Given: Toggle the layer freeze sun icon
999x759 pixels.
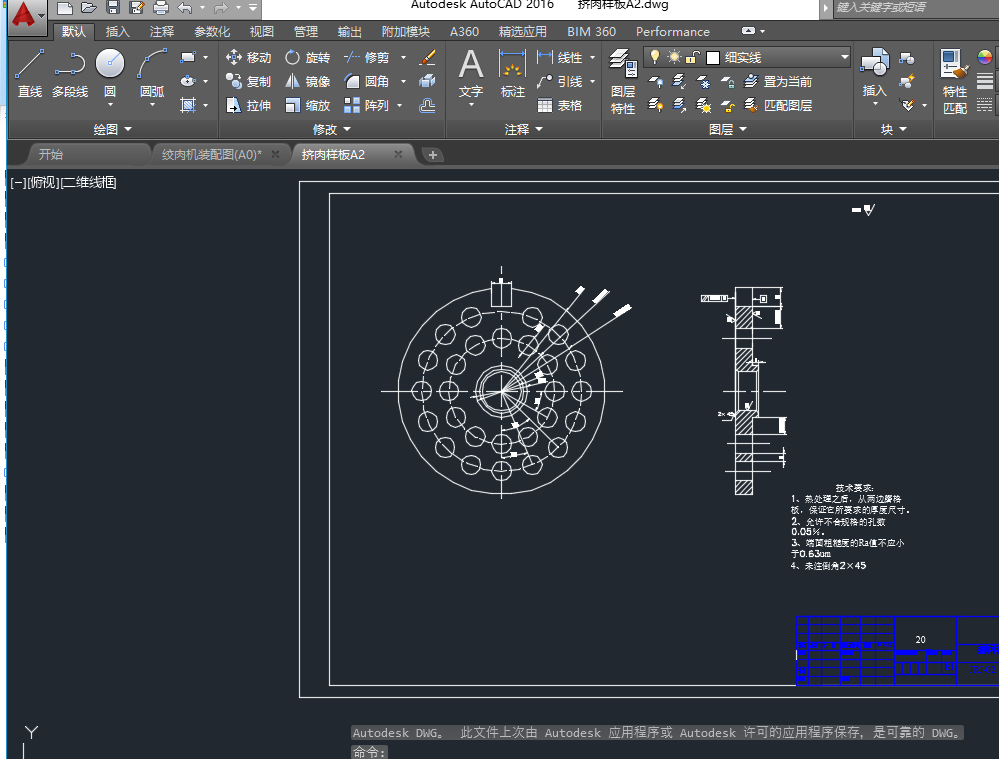Looking at the screenshot, I should point(673,58).
